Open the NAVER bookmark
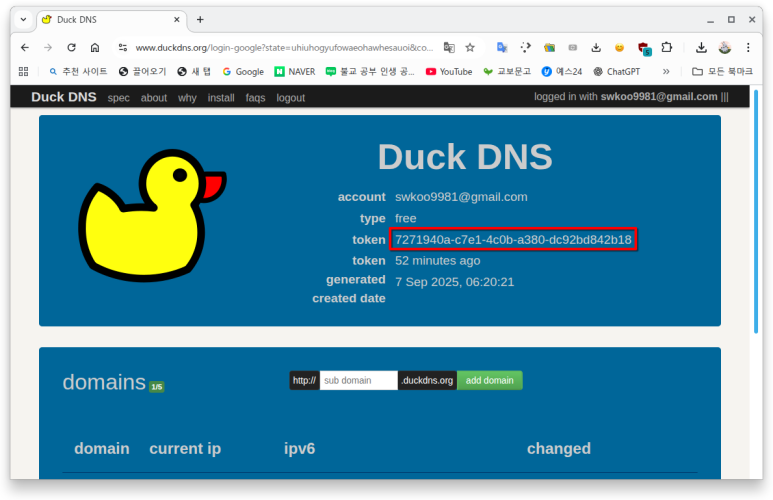The width and height of the screenshot is (773, 500). point(295,71)
